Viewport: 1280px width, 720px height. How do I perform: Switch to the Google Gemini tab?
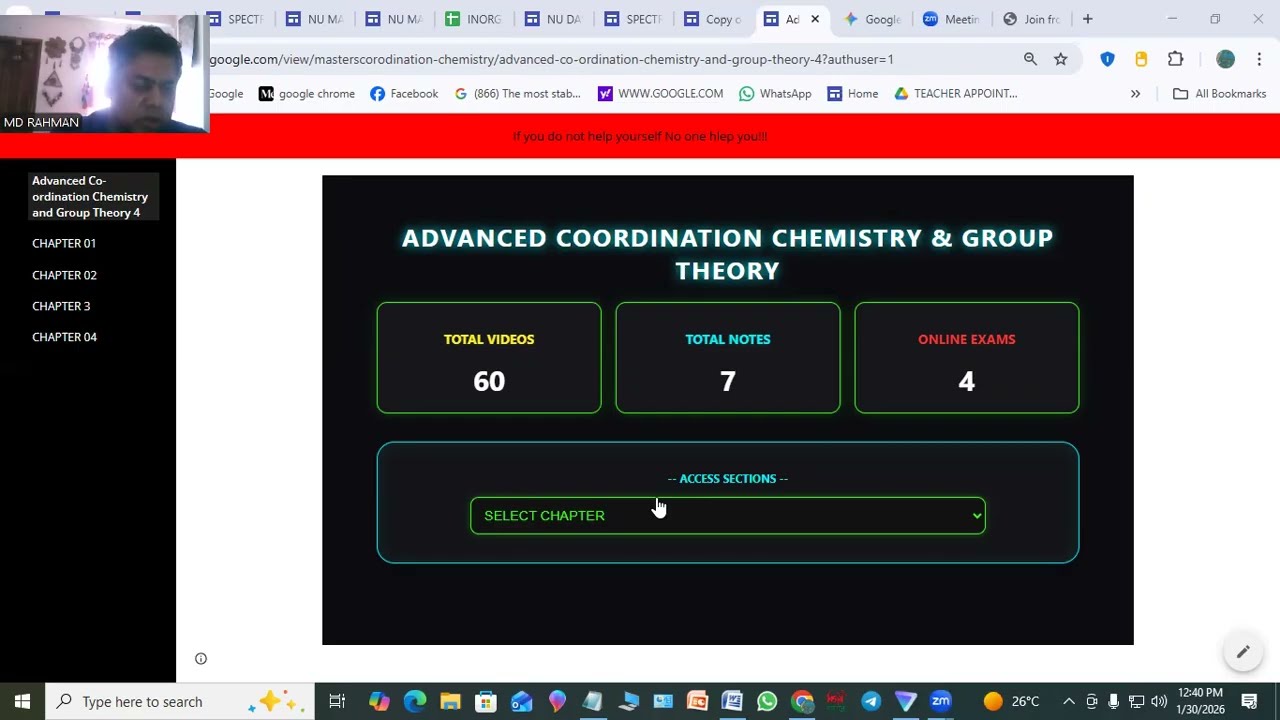[873, 19]
